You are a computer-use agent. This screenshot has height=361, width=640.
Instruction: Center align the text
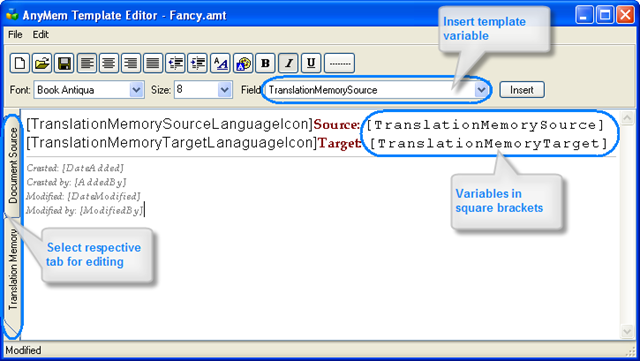[109, 63]
